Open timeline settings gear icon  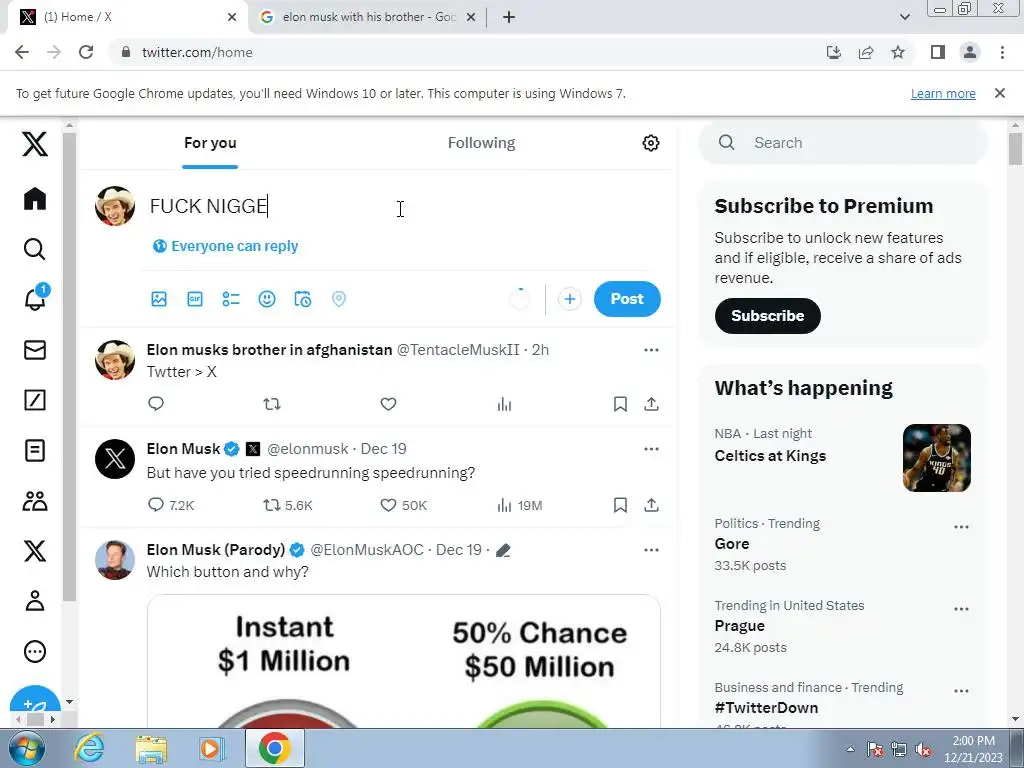[x=650, y=143]
